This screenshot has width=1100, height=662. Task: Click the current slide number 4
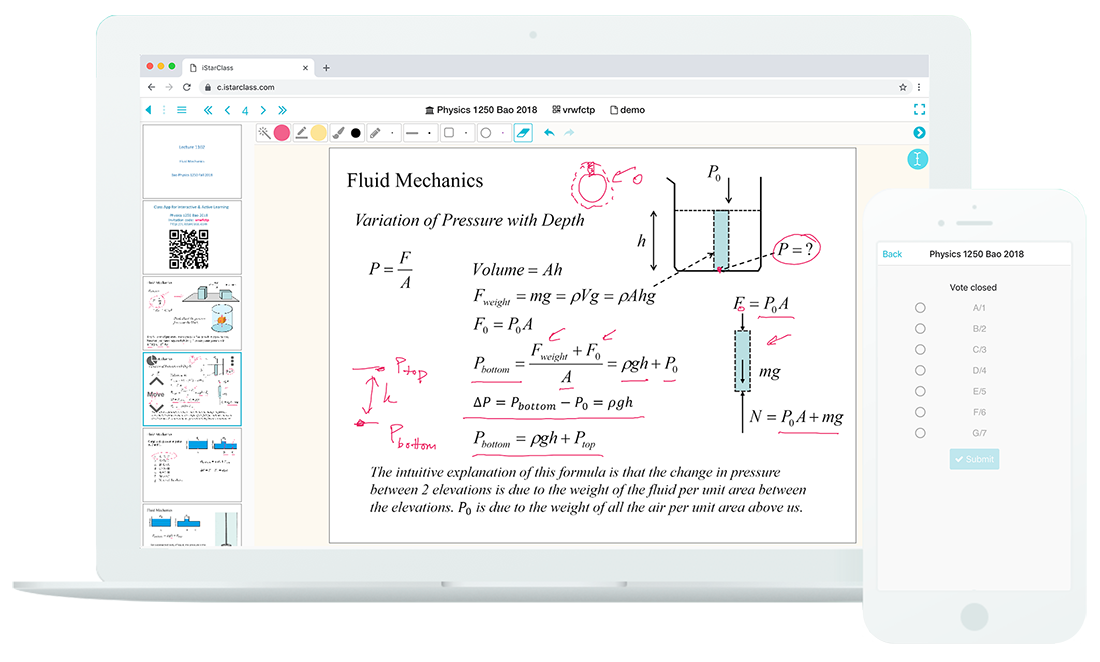point(245,111)
